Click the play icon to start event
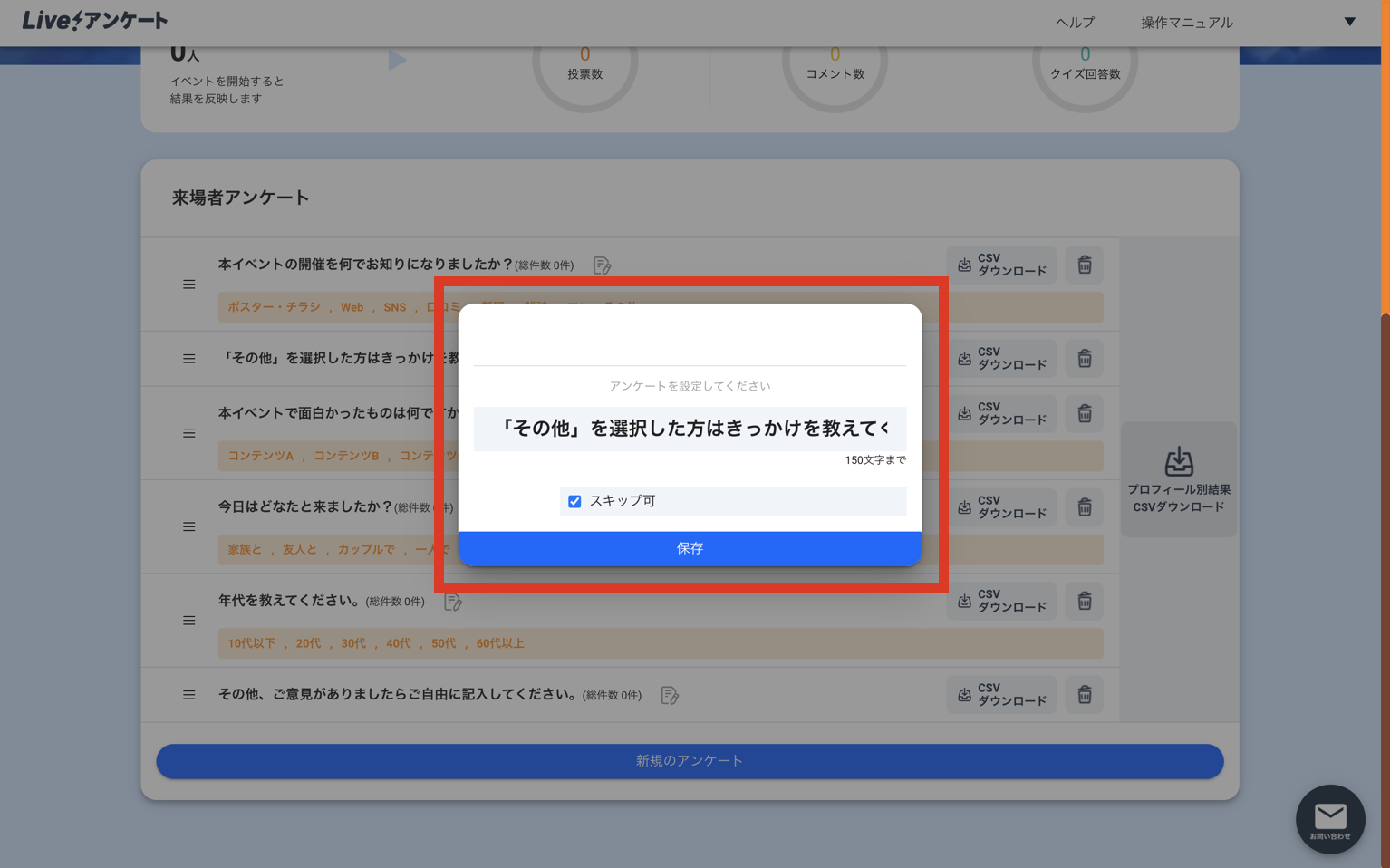1390x868 pixels. [x=397, y=61]
